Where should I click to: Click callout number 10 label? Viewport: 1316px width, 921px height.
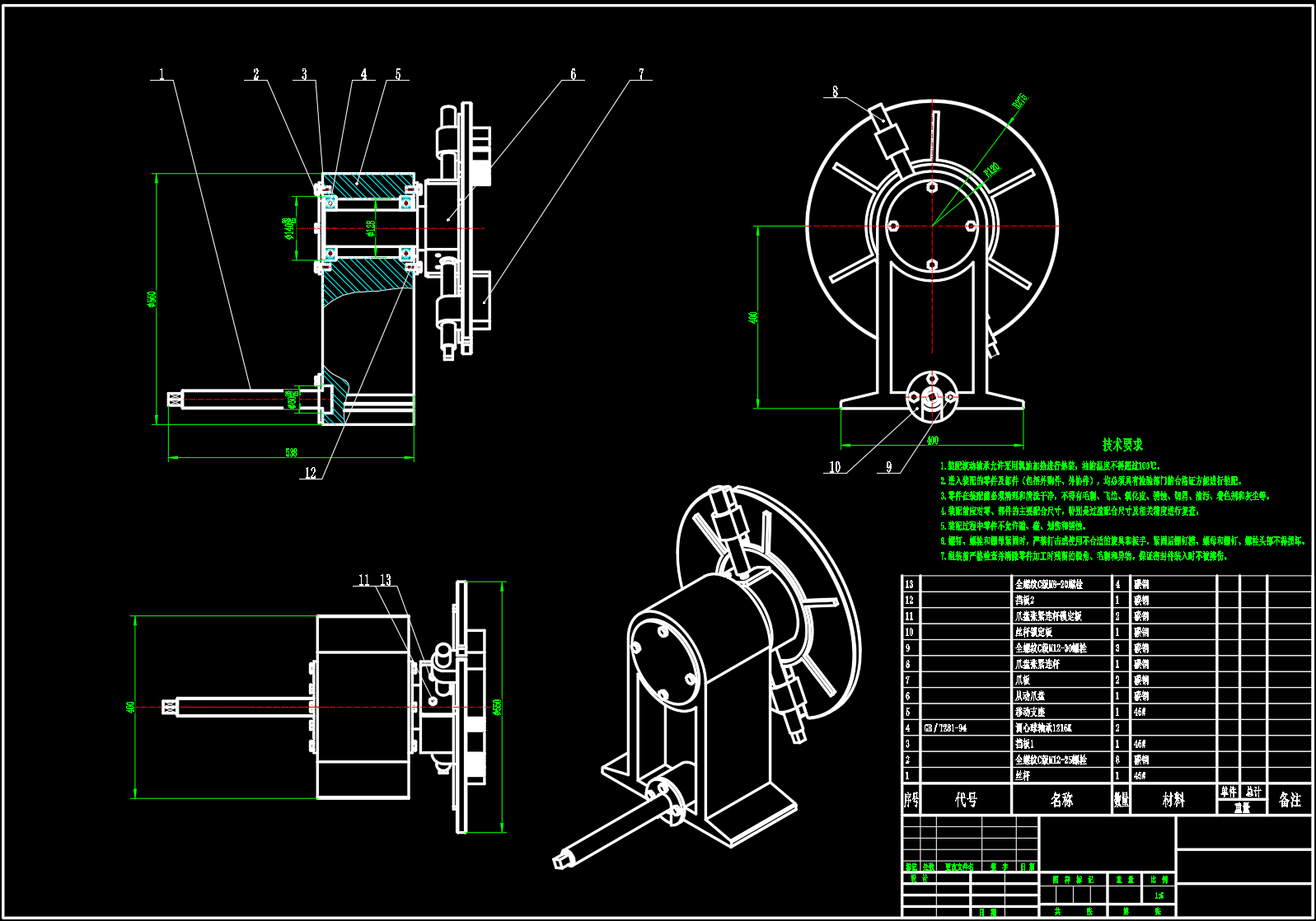click(835, 467)
